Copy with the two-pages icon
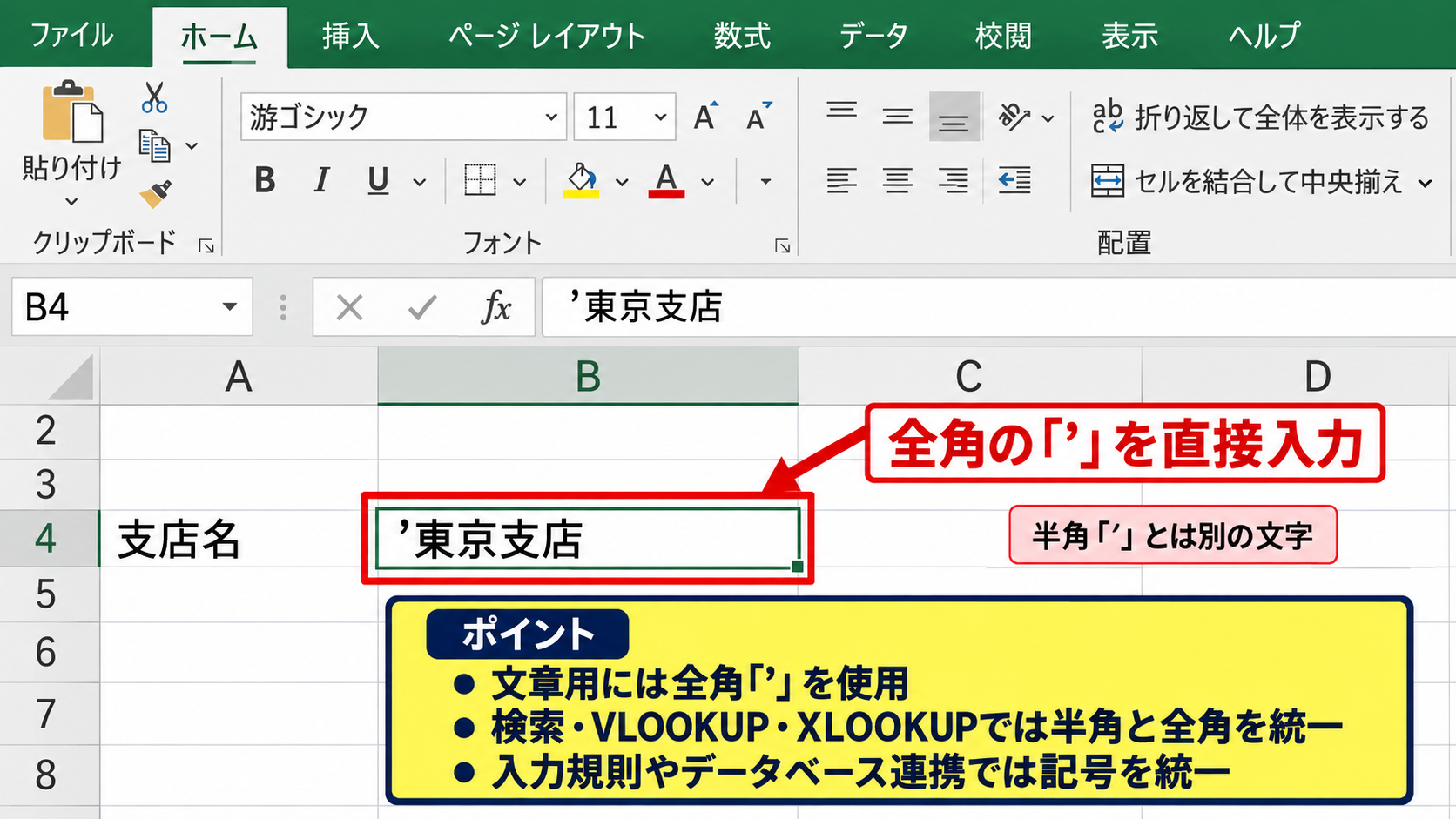The image size is (1456, 819). click(x=155, y=146)
